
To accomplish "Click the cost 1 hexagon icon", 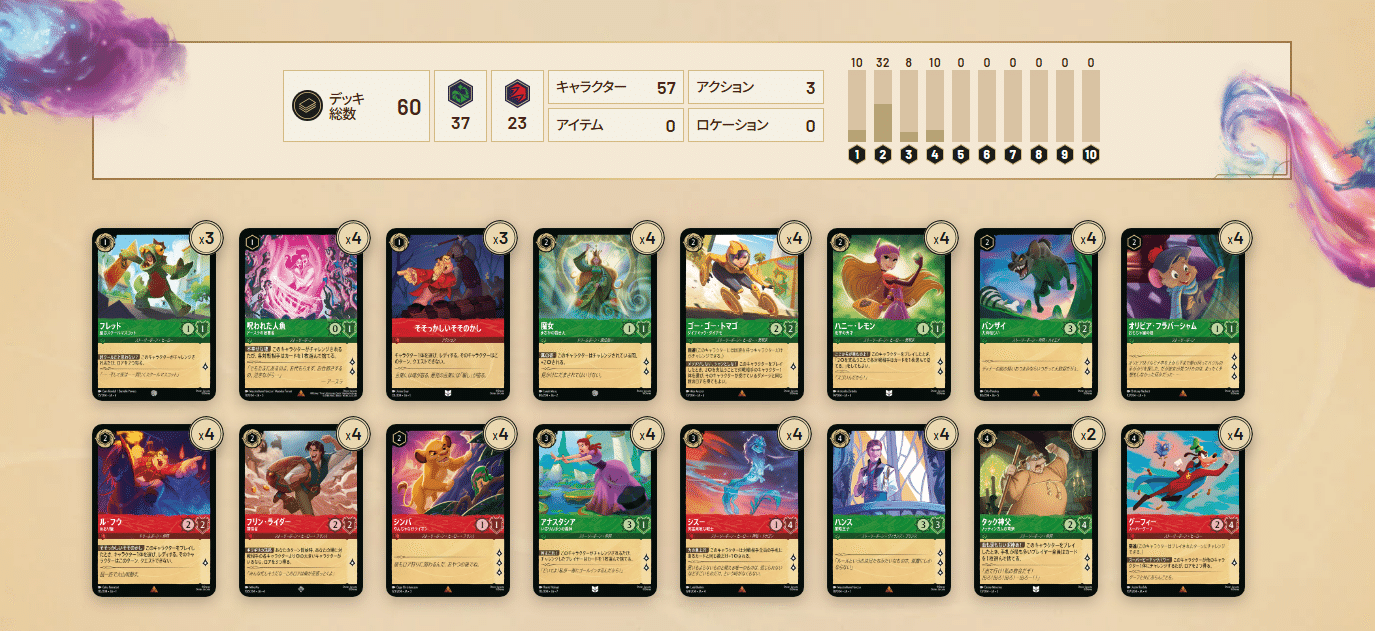I will coord(856,155).
